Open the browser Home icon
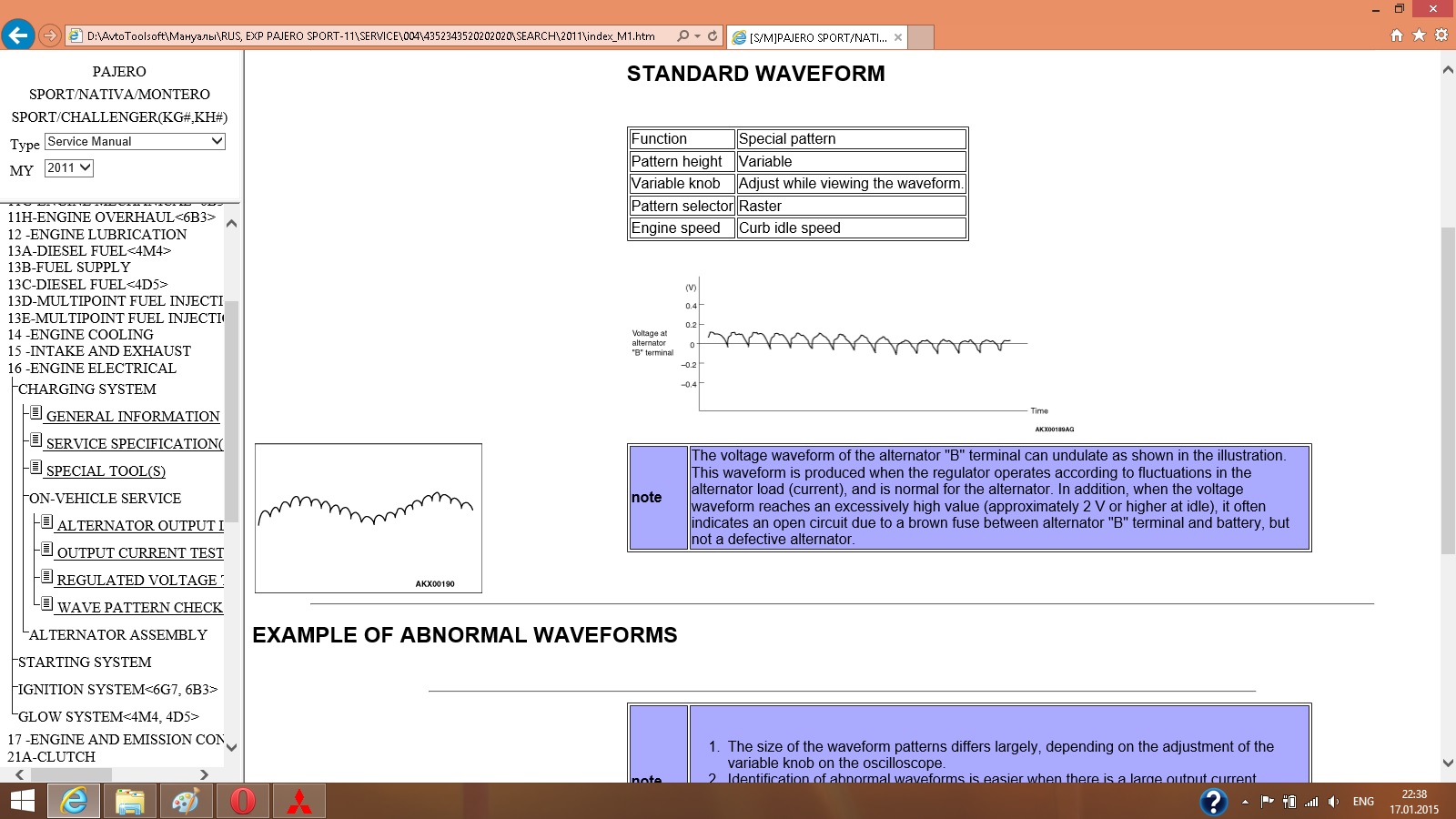Image resolution: width=1456 pixels, height=819 pixels. pyautogui.click(x=1397, y=35)
